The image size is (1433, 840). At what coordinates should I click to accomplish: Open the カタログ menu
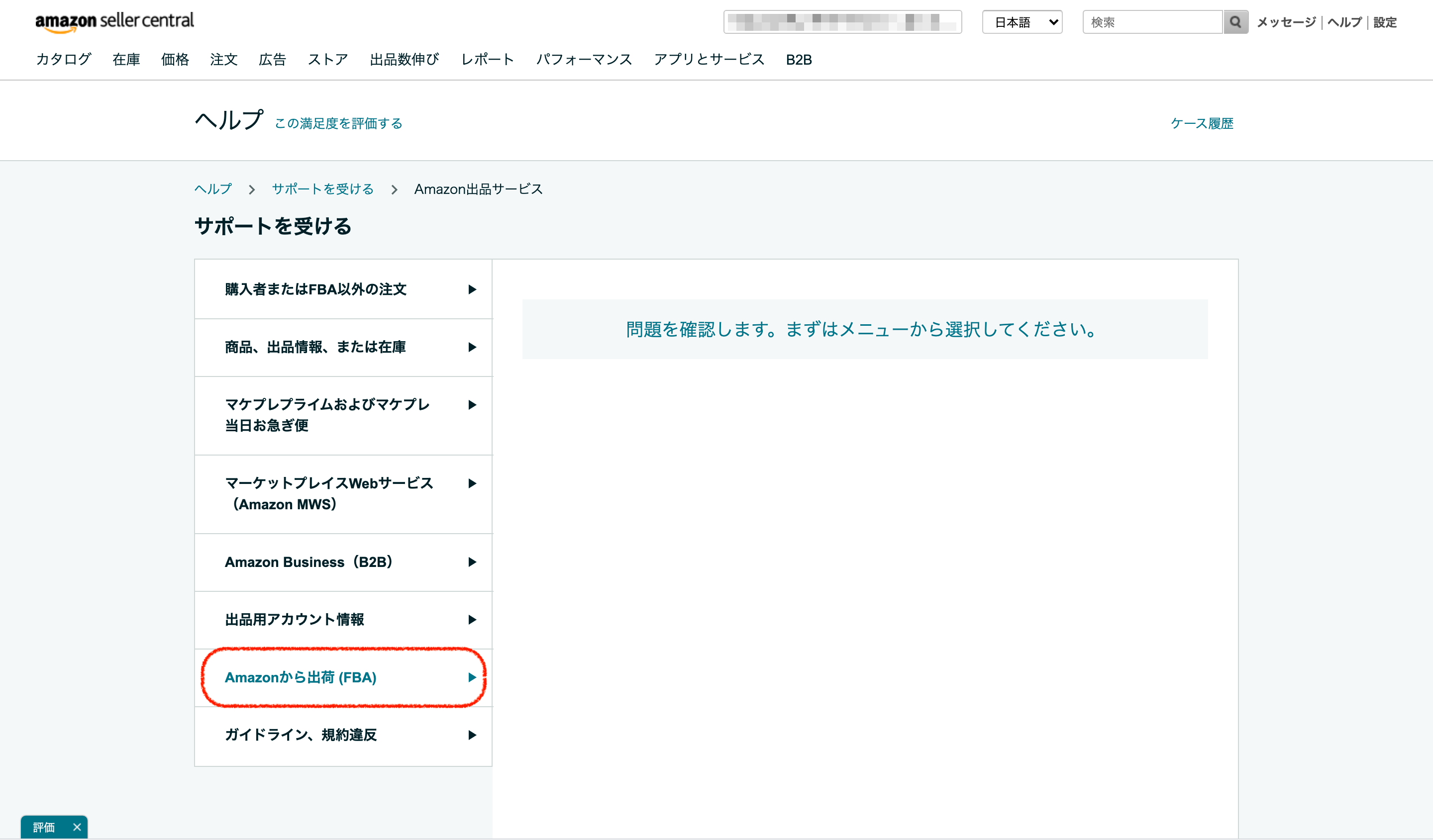pos(63,60)
